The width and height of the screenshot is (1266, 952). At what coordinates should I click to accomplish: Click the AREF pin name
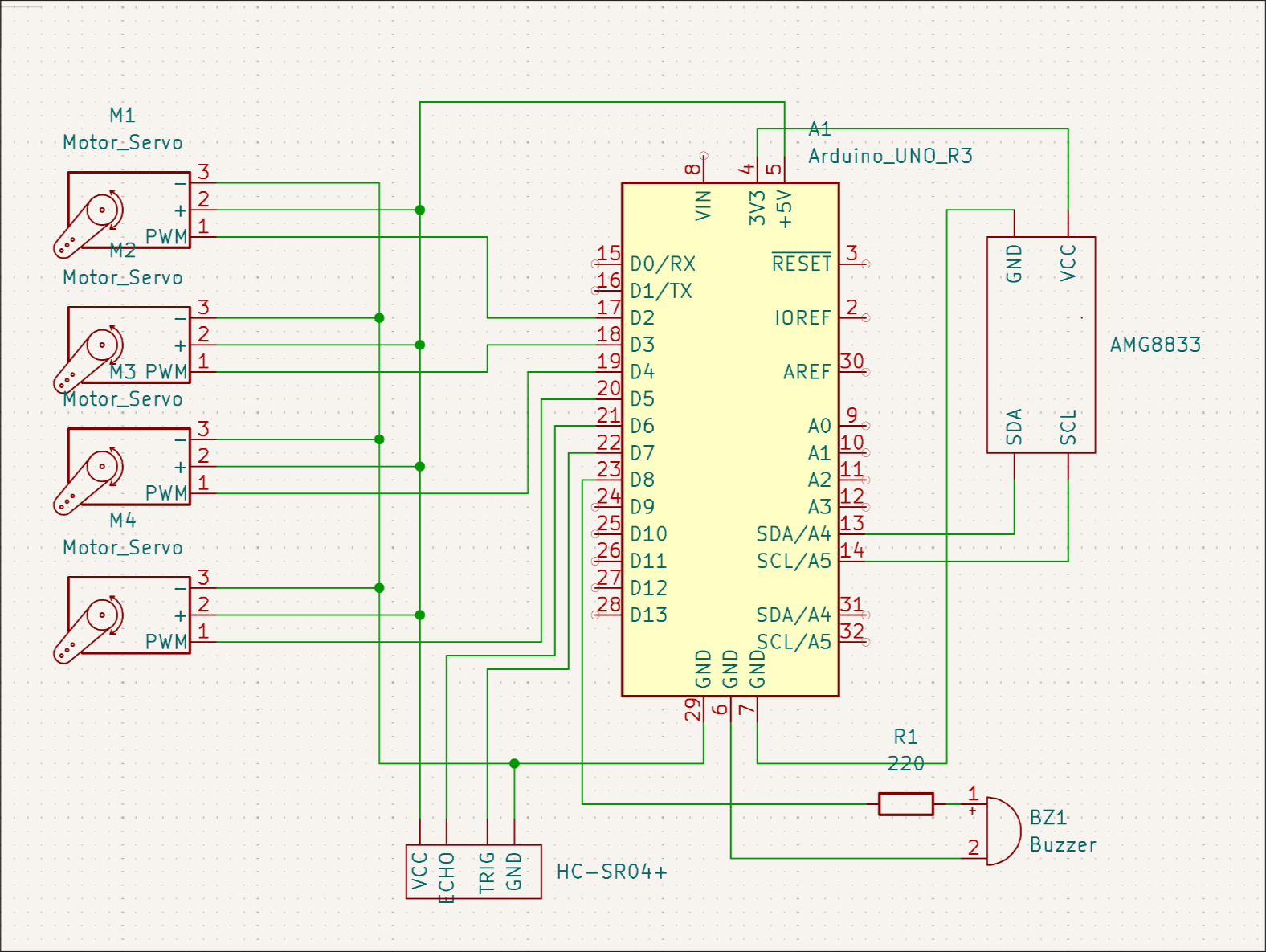click(x=807, y=372)
